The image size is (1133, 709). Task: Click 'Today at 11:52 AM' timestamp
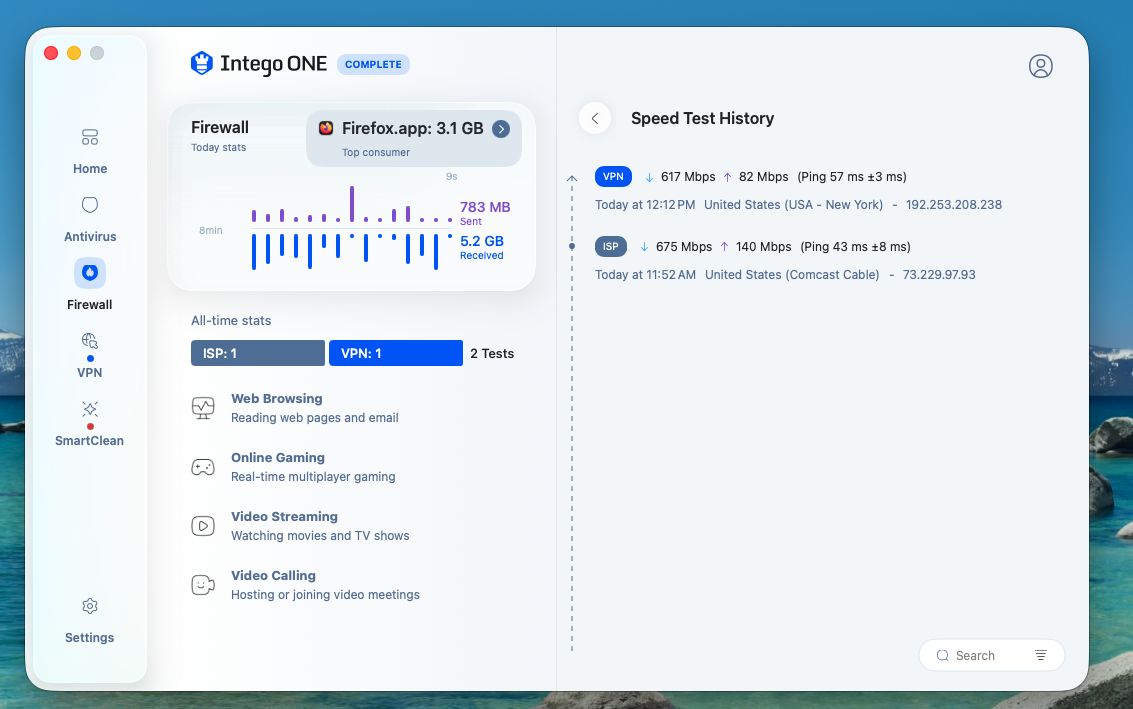(x=645, y=275)
